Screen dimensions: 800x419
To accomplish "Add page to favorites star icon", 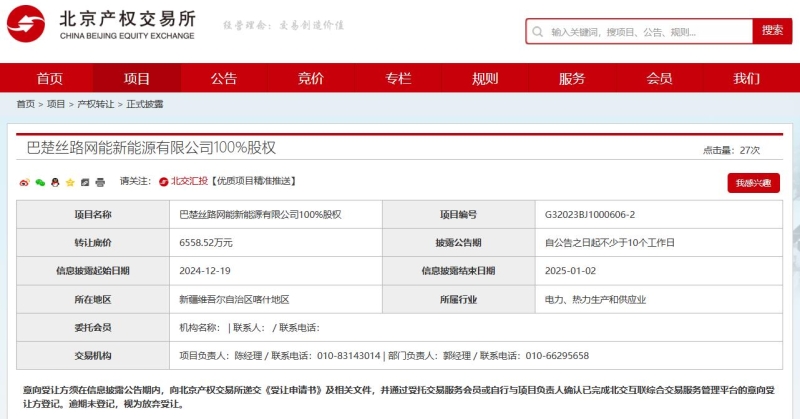I will (x=70, y=182).
